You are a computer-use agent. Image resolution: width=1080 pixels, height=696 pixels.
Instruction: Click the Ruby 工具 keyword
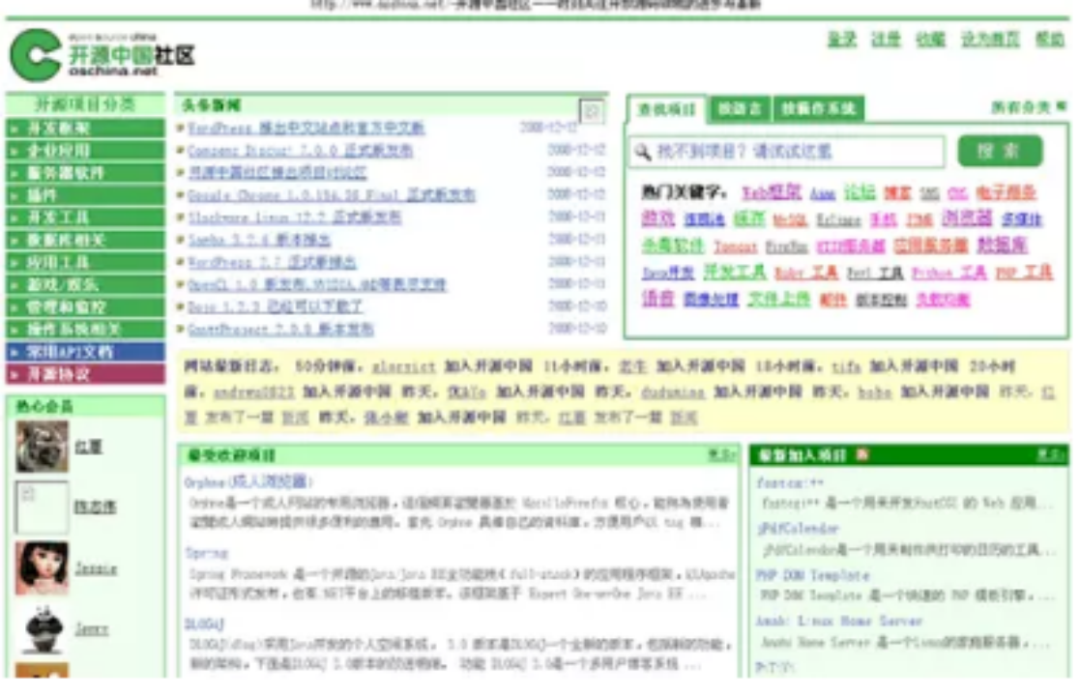coord(806,273)
